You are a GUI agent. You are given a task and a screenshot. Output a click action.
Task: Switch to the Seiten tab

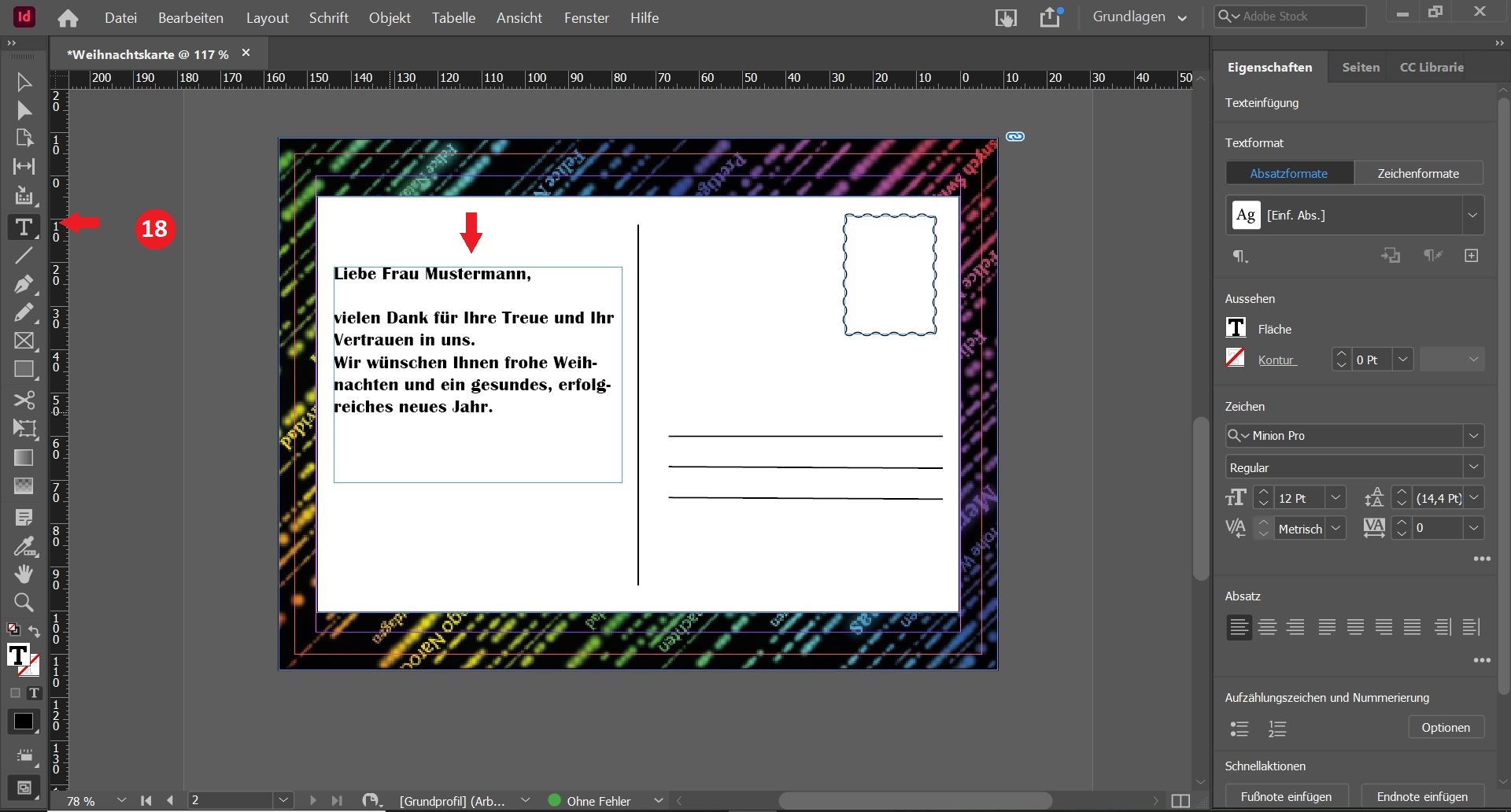[x=1361, y=68]
